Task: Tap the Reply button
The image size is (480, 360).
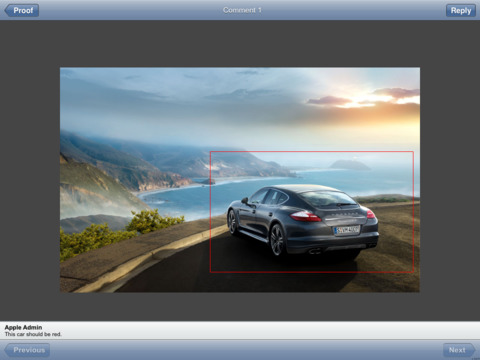Action: [461, 10]
